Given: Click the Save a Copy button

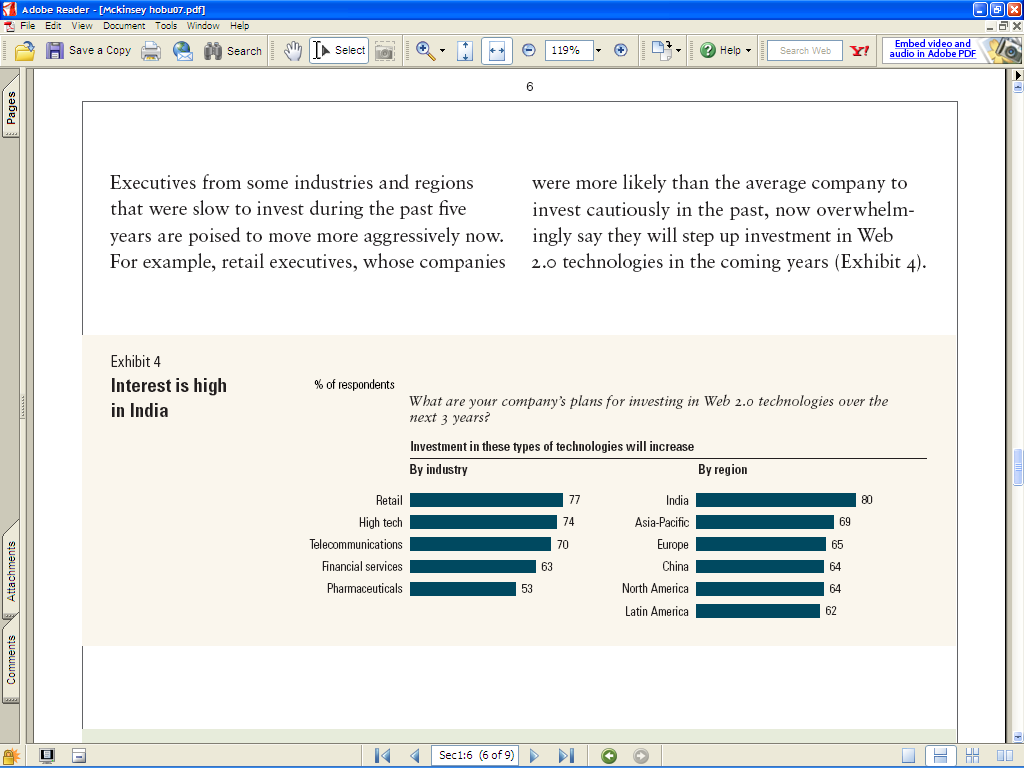Looking at the screenshot, I should pos(89,50).
